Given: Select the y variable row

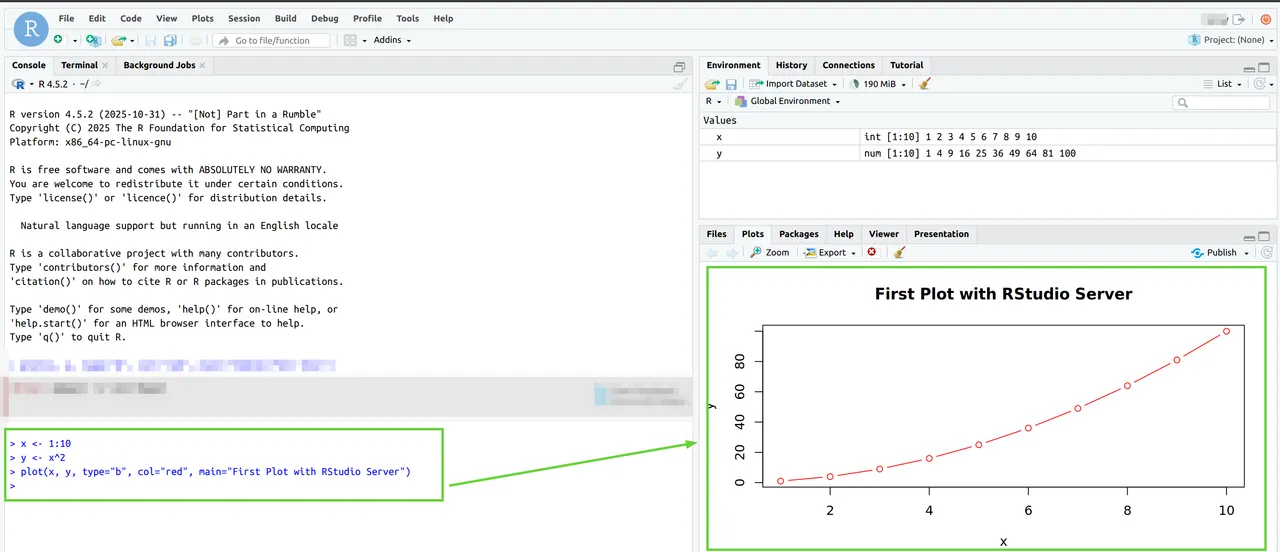Looking at the screenshot, I should [x=988, y=153].
